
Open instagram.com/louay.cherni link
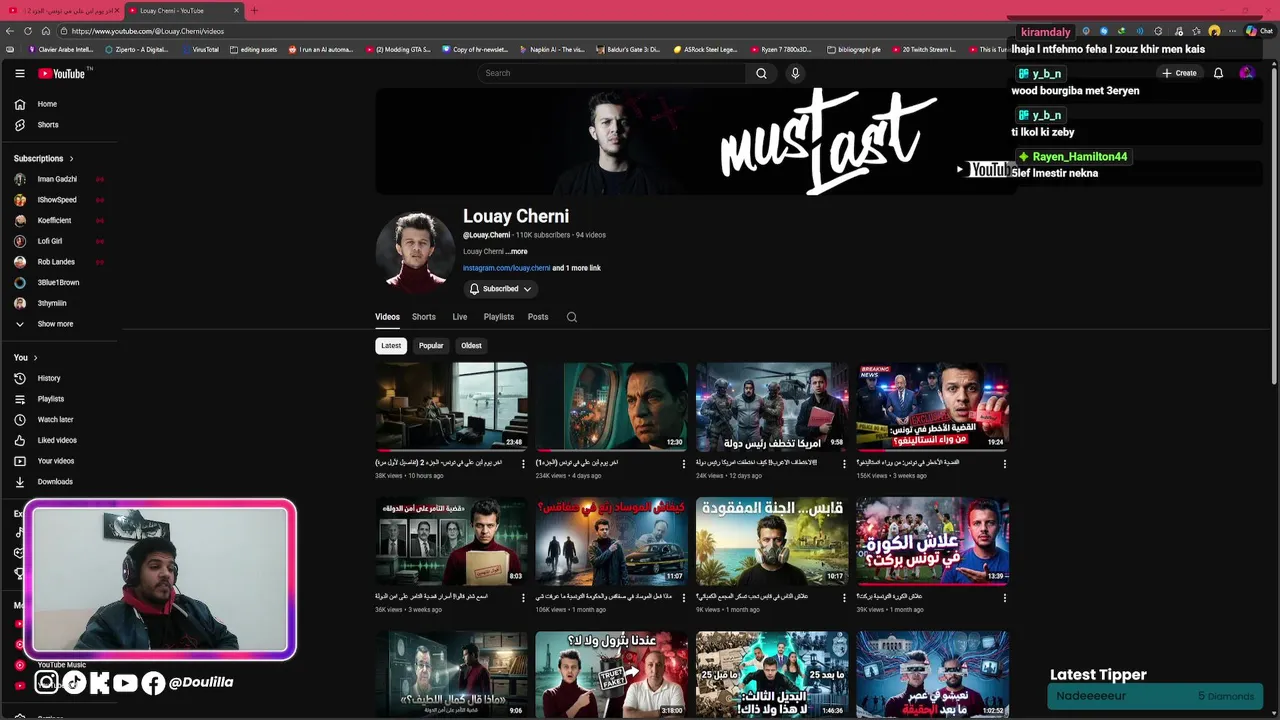tap(506, 268)
